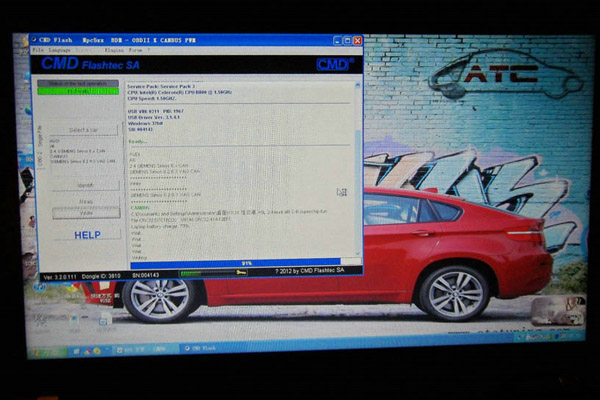
Task: Open the HELP button
Action: click(87, 235)
